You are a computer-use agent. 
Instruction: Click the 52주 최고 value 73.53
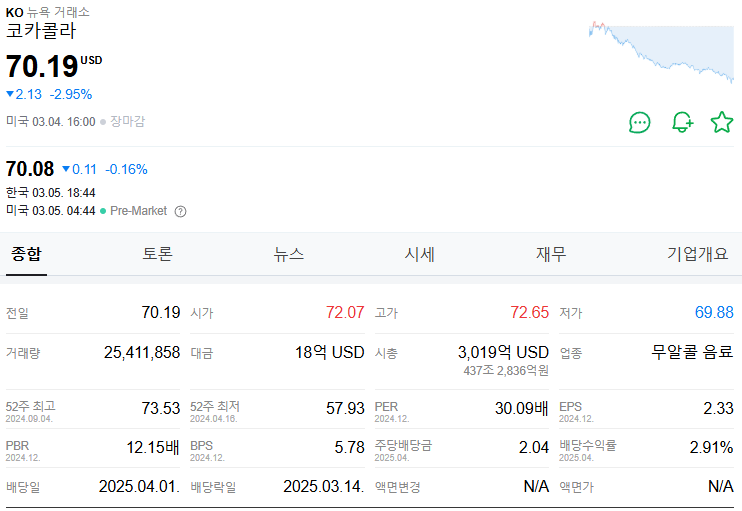click(161, 408)
